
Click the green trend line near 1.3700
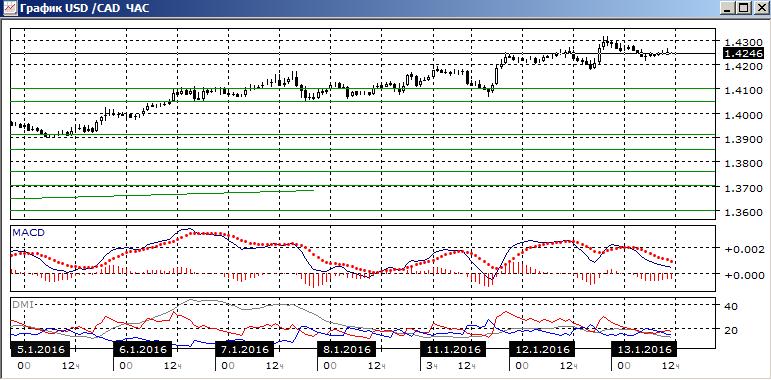tap(162, 194)
